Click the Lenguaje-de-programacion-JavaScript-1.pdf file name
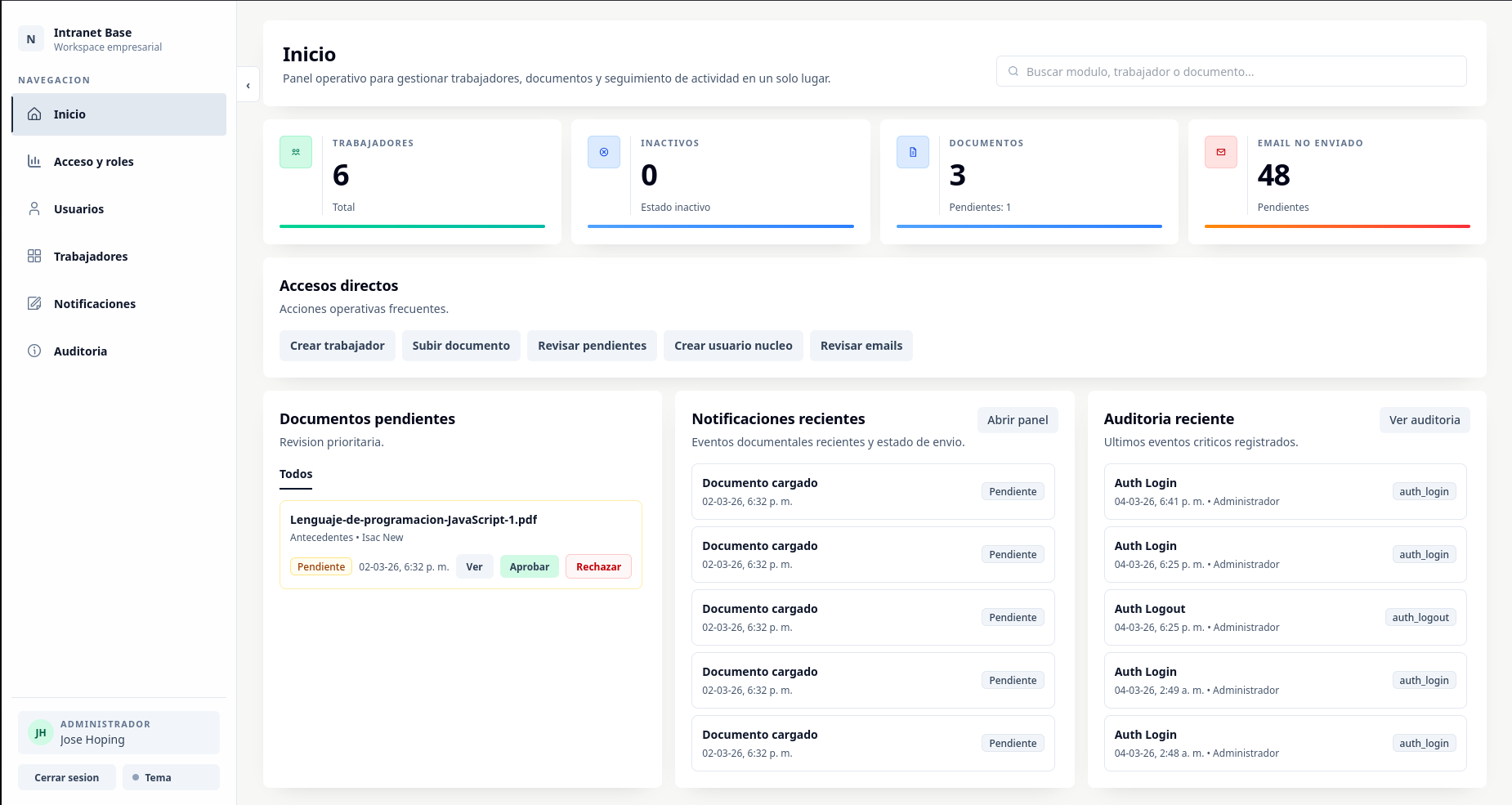The width and height of the screenshot is (1512, 805). [414, 520]
